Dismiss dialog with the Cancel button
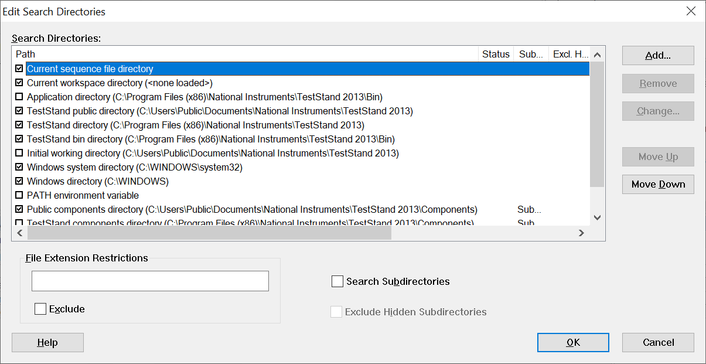706x364 pixels. (x=658, y=342)
